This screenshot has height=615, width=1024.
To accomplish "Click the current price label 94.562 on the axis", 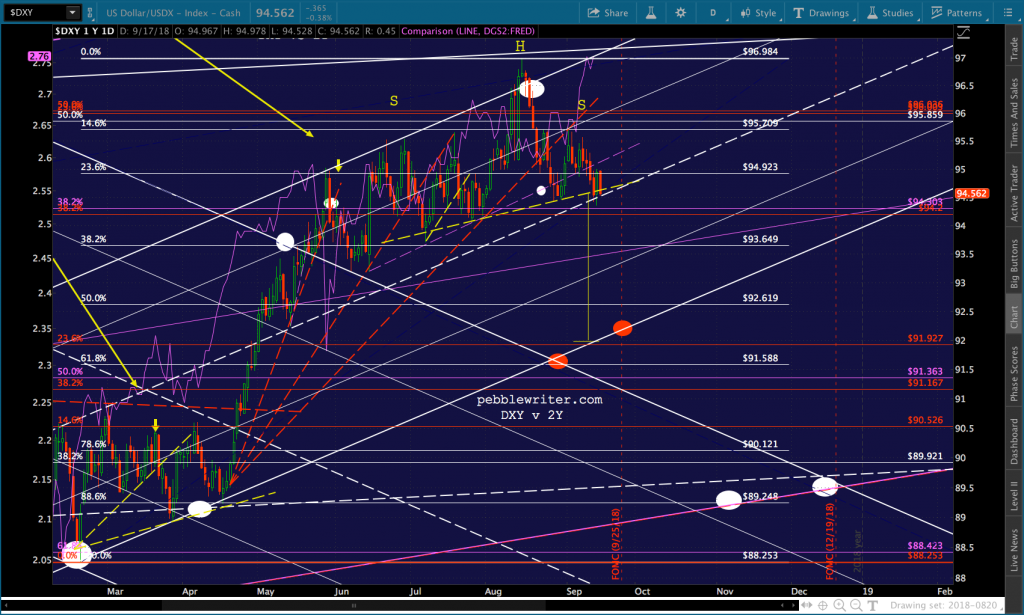I will pos(971,193).
